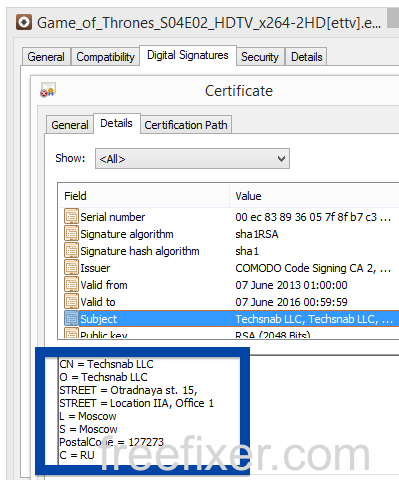Switch to the file Details tab
Image resolution: width=399 pixels, height=480 pixels.
pos(307,57)
